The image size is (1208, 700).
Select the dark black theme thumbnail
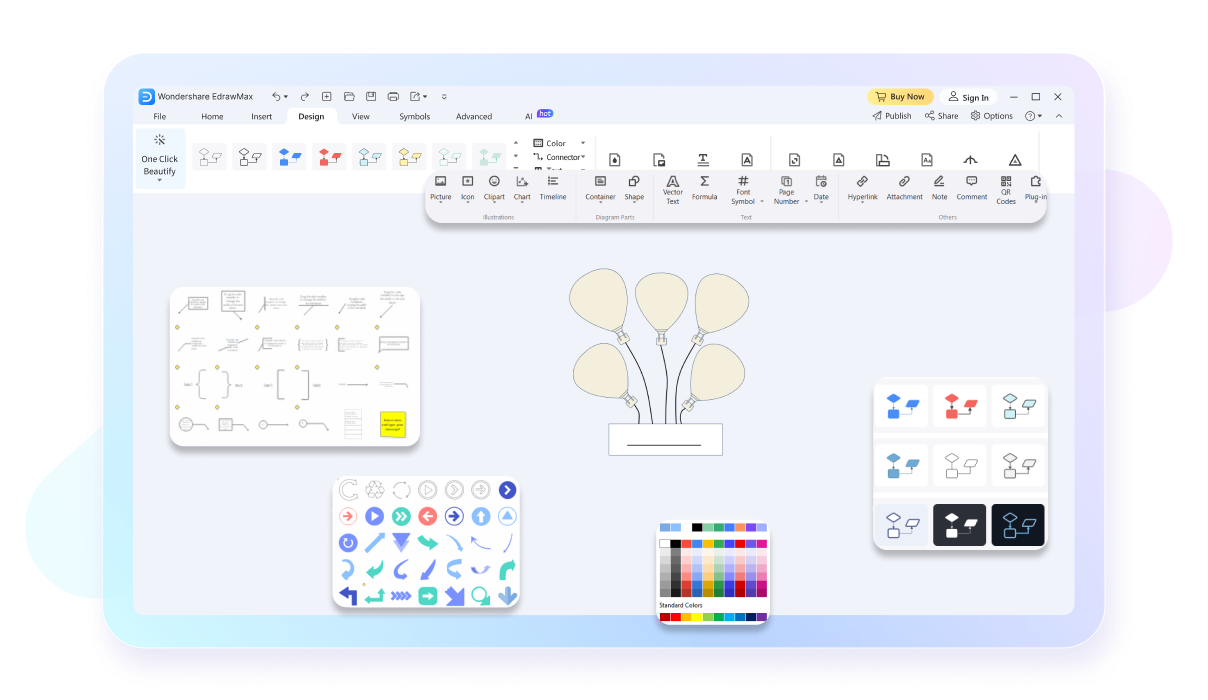click(960, 524)
